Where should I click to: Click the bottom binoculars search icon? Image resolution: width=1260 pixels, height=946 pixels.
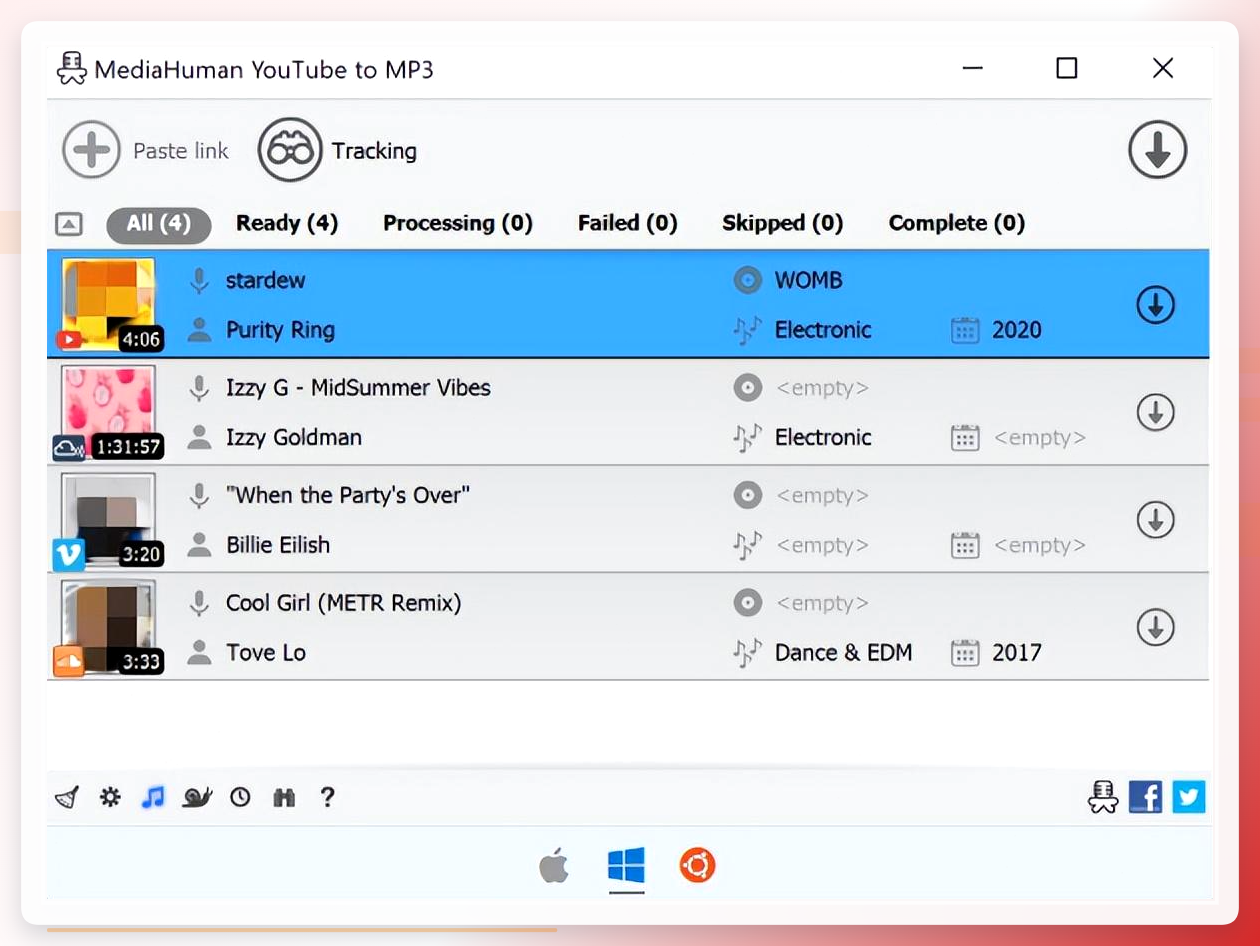click(284, 797)
